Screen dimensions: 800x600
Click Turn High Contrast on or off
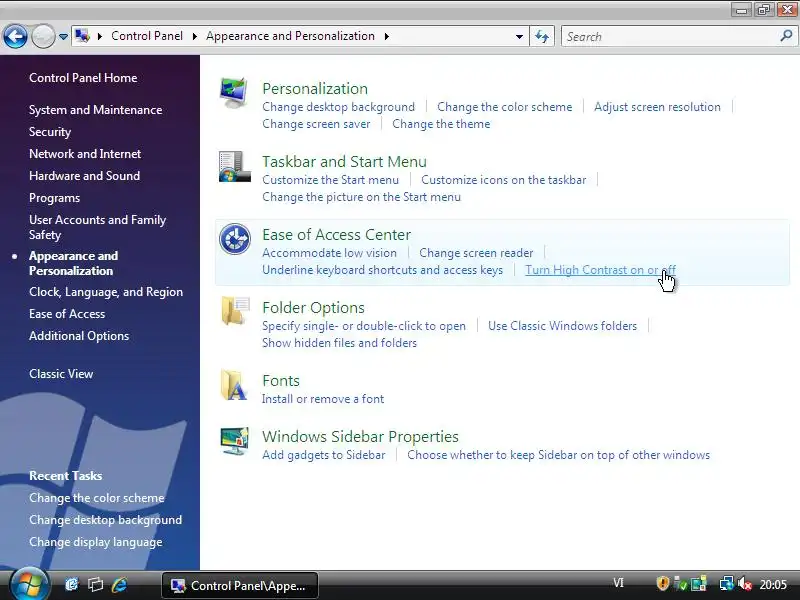point(601,270)
